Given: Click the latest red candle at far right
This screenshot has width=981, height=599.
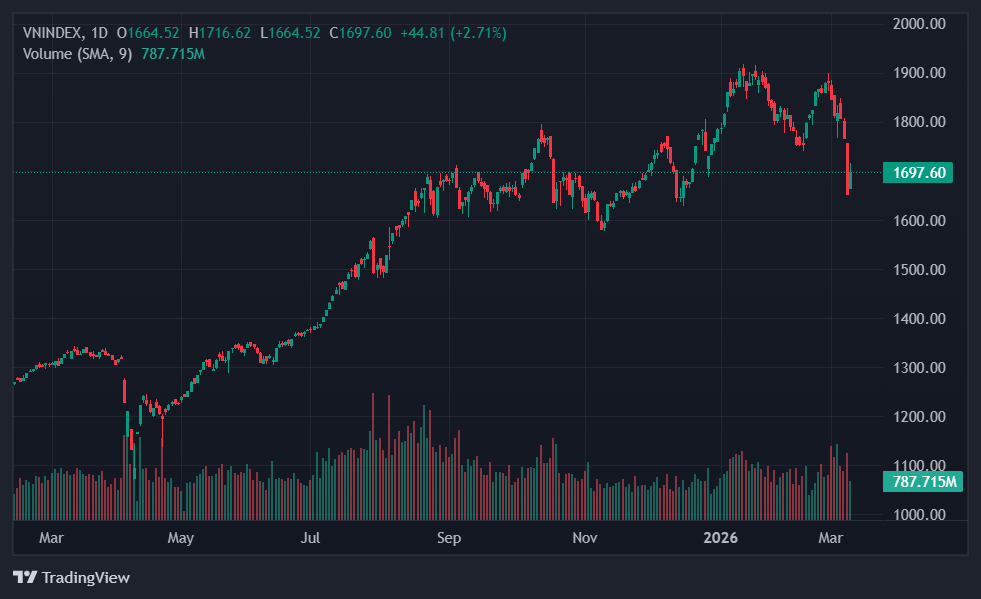Looking at the screenshot, I should (x=848, y=170).
